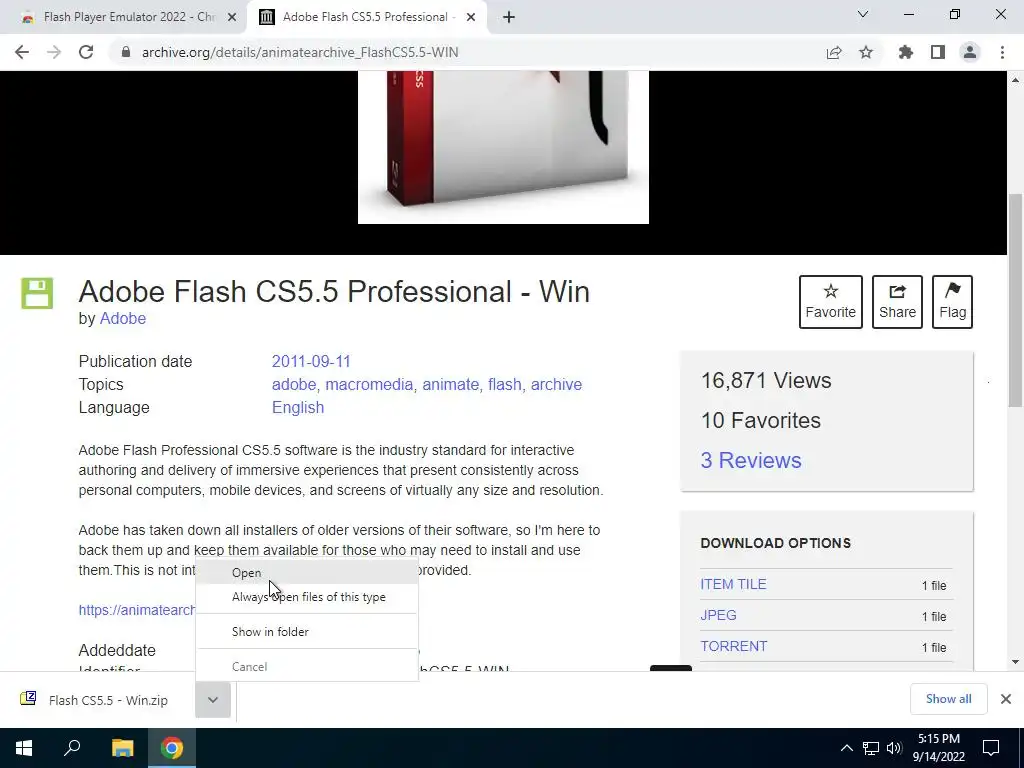Open the notification center icon
Viewport: 1024px width, 768px height.
(991, 748)
